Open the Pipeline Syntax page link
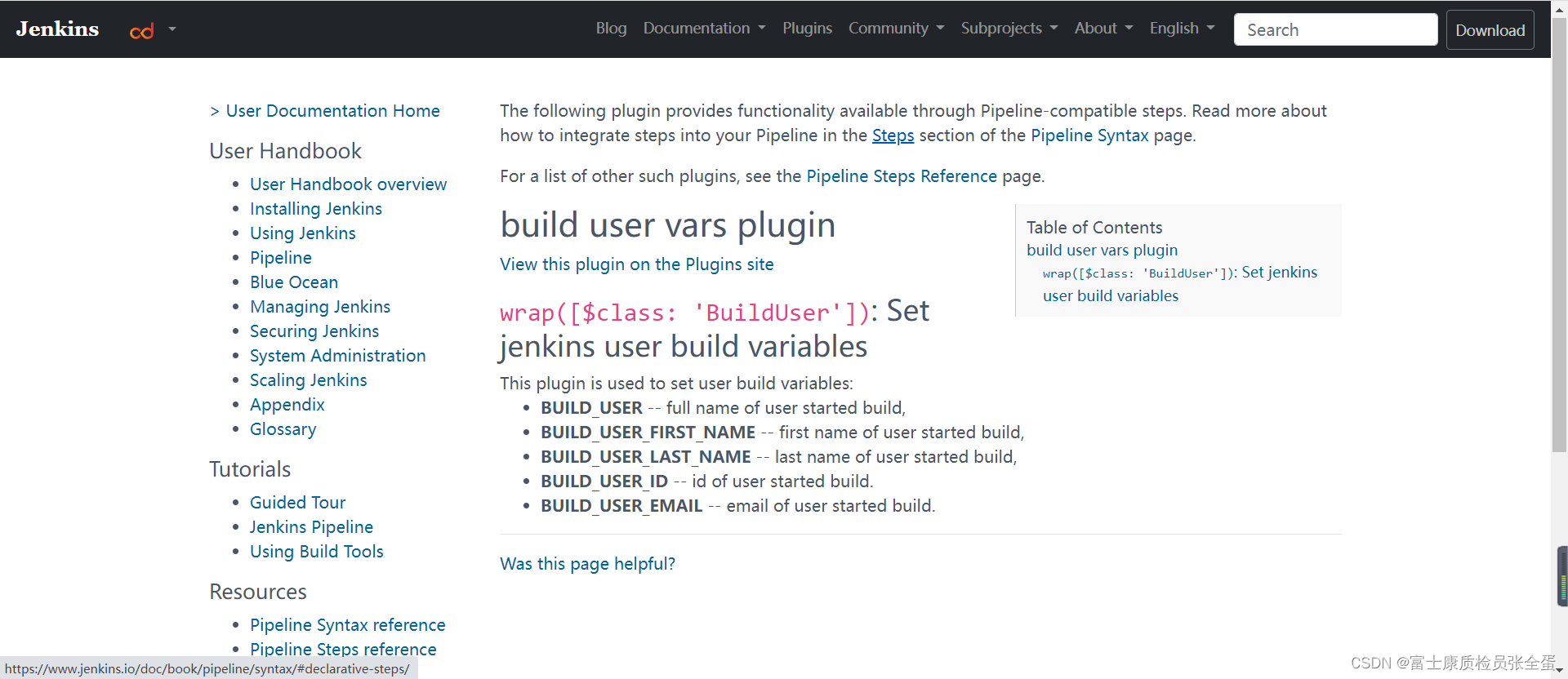The image size is (1568, 679). coord(1089,135)
